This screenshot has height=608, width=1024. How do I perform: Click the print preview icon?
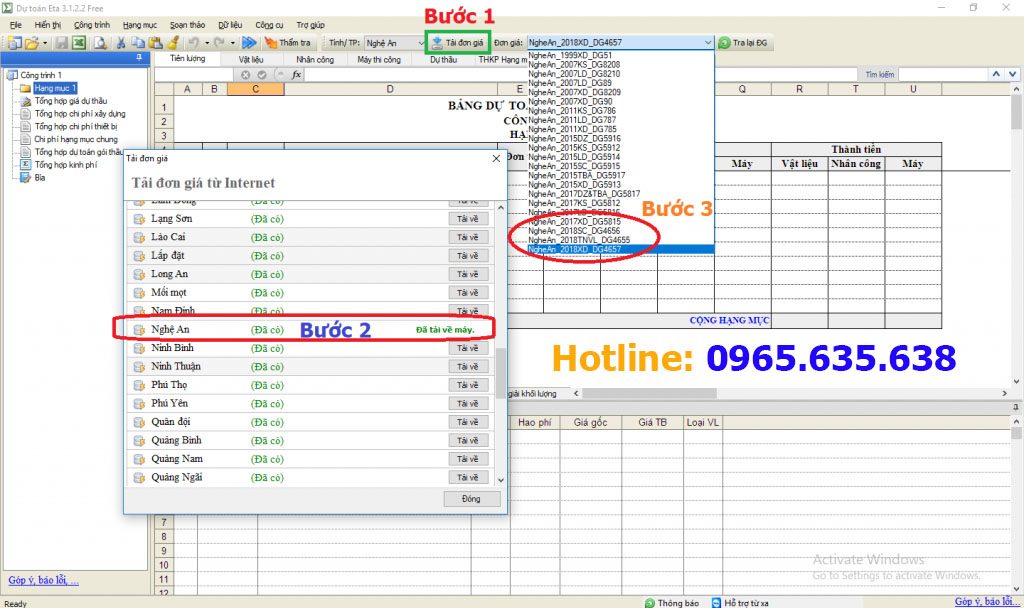click(x=100, y=43)
